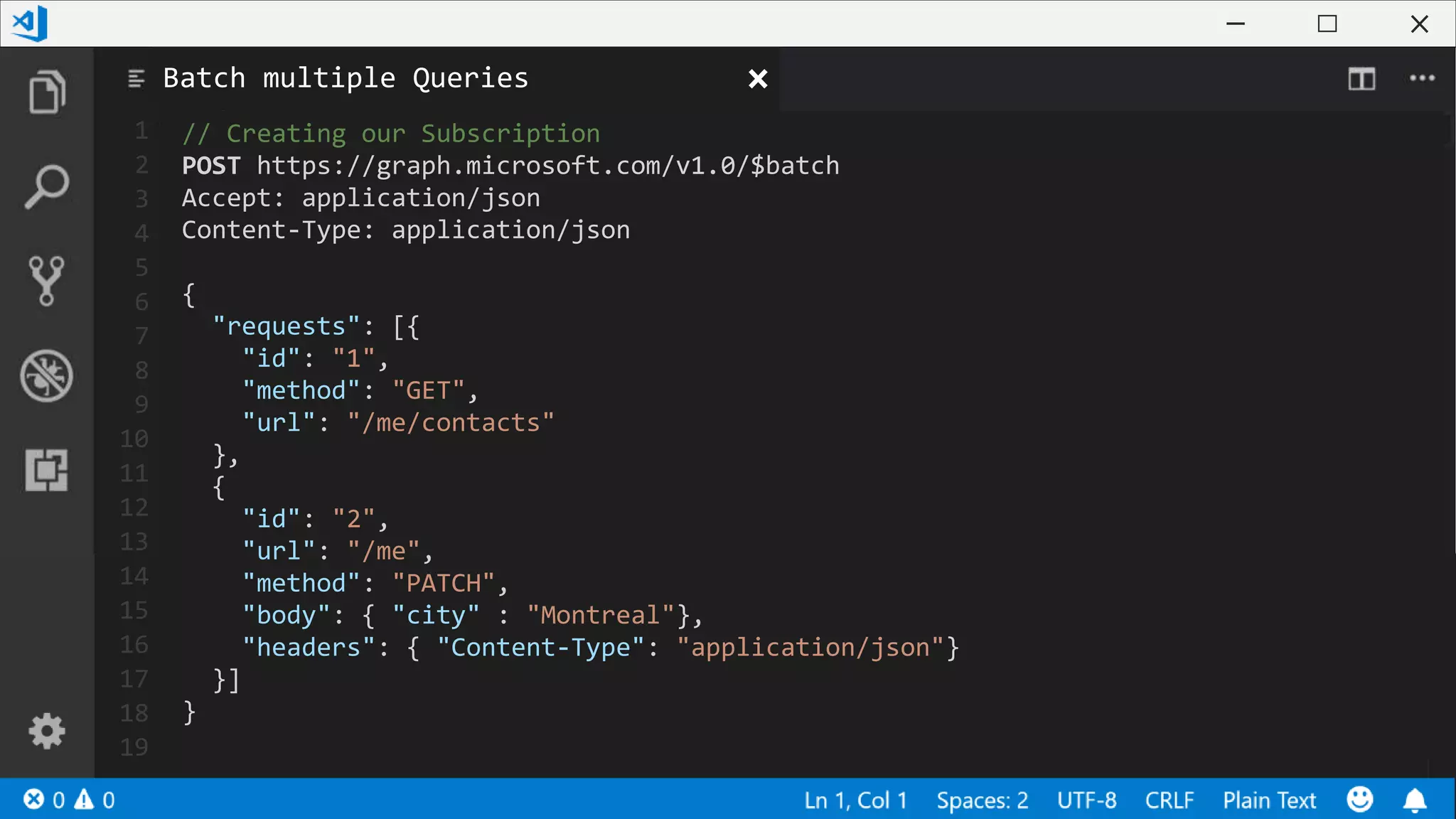The image size is (1456, 819).
Task: Open the Search view
Action: pyautogui.click(x=47, y=187)
